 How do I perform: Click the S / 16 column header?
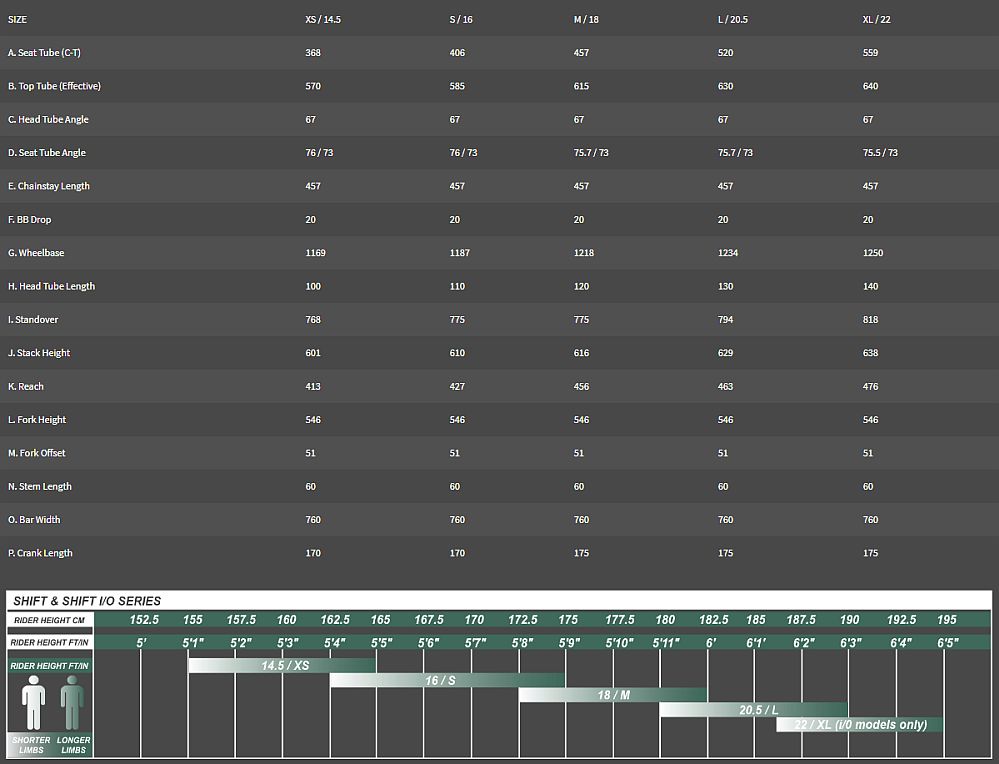click(x=461, y=20)
